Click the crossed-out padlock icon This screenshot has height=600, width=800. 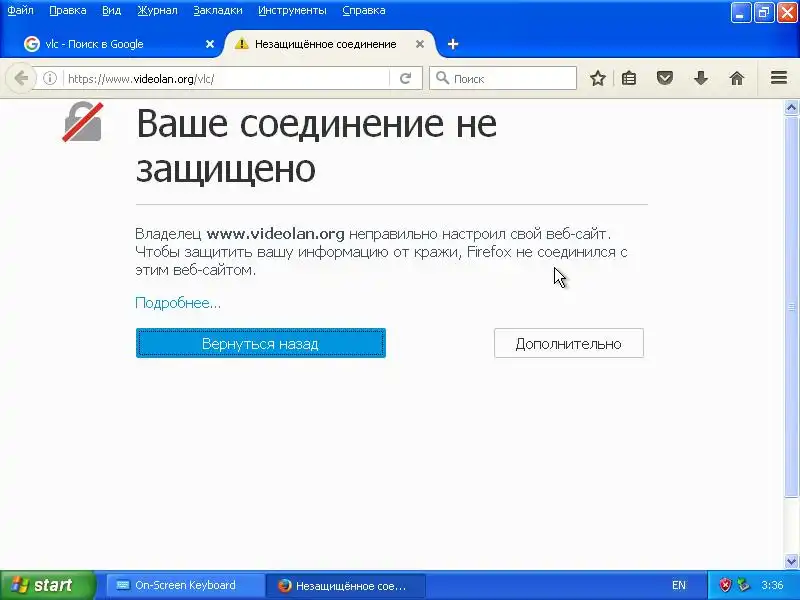(x=83, y=122)
